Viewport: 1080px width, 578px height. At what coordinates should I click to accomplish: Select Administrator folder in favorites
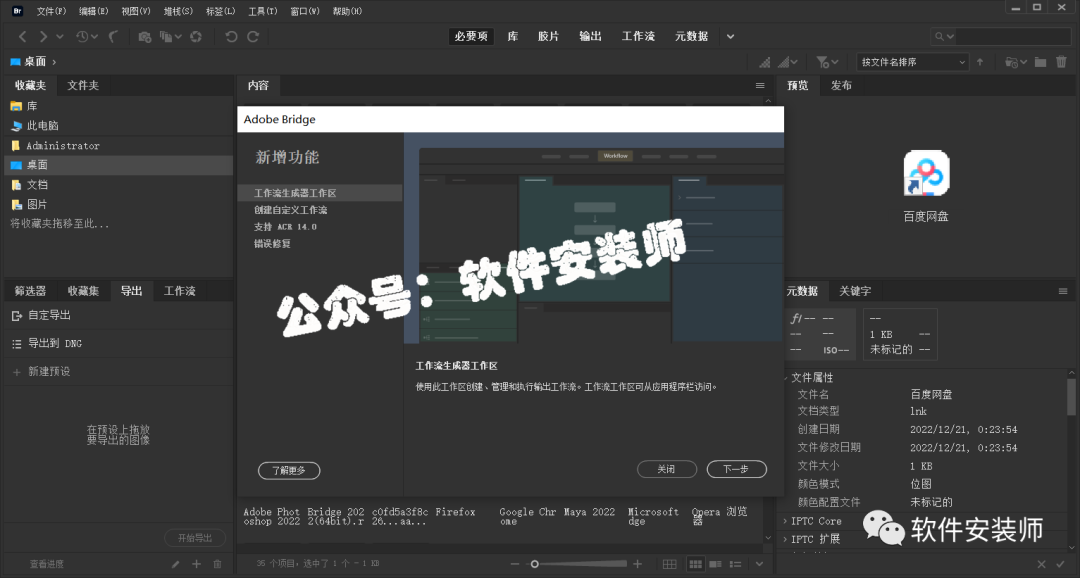click(x=118, y=145)
